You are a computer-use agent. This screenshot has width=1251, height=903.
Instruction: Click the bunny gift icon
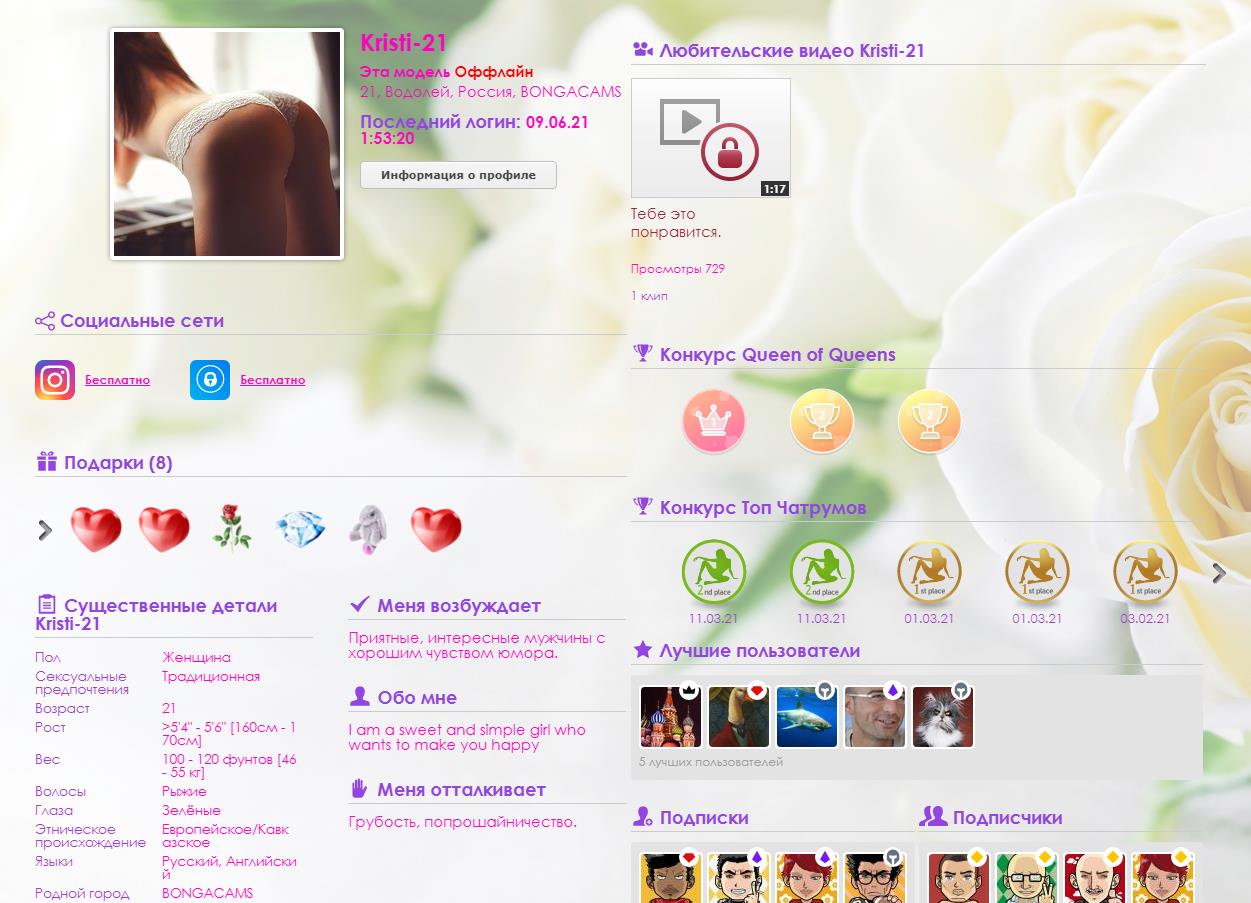pos(367,529)
